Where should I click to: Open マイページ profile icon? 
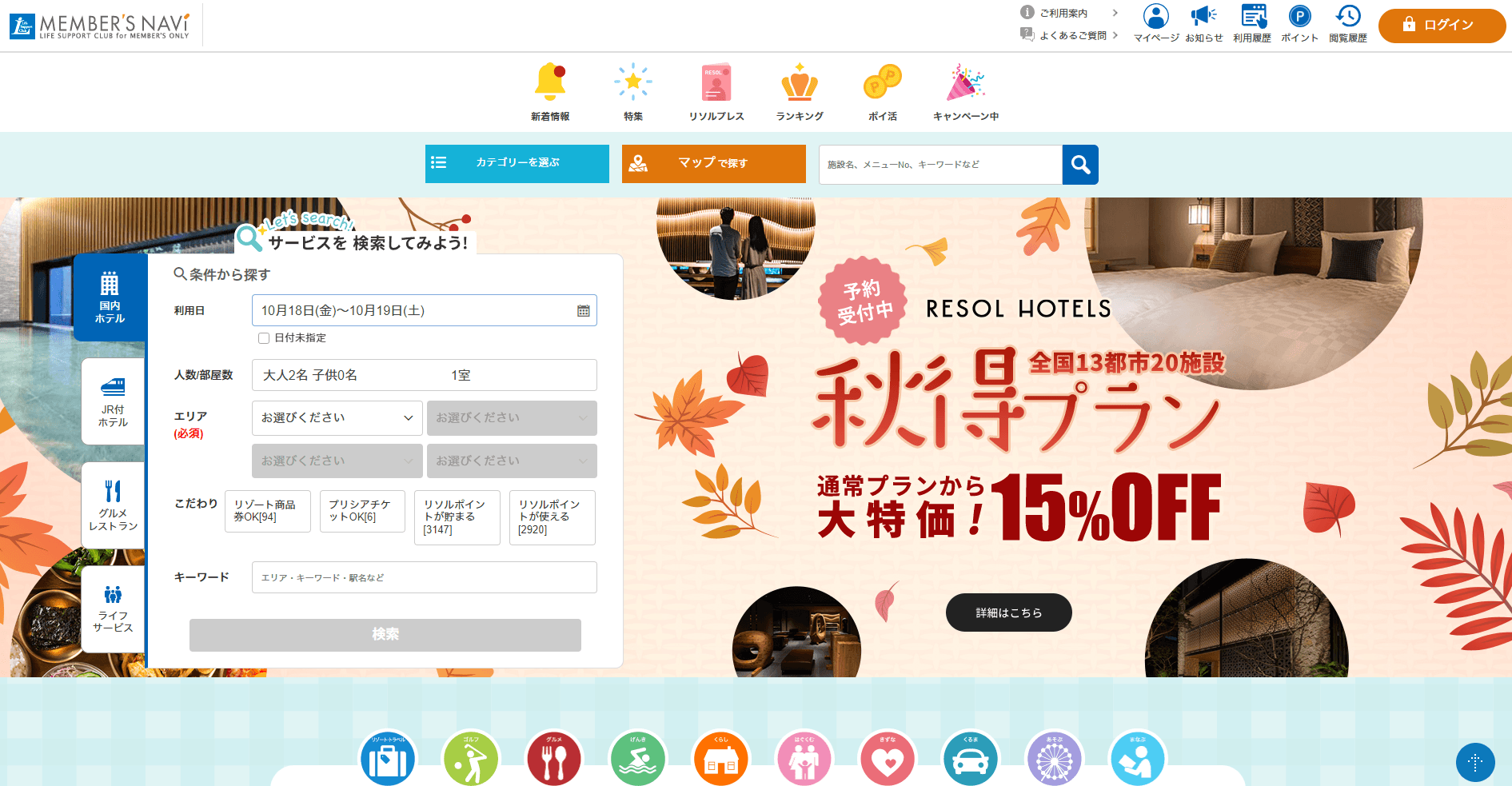coord(1156,16)
